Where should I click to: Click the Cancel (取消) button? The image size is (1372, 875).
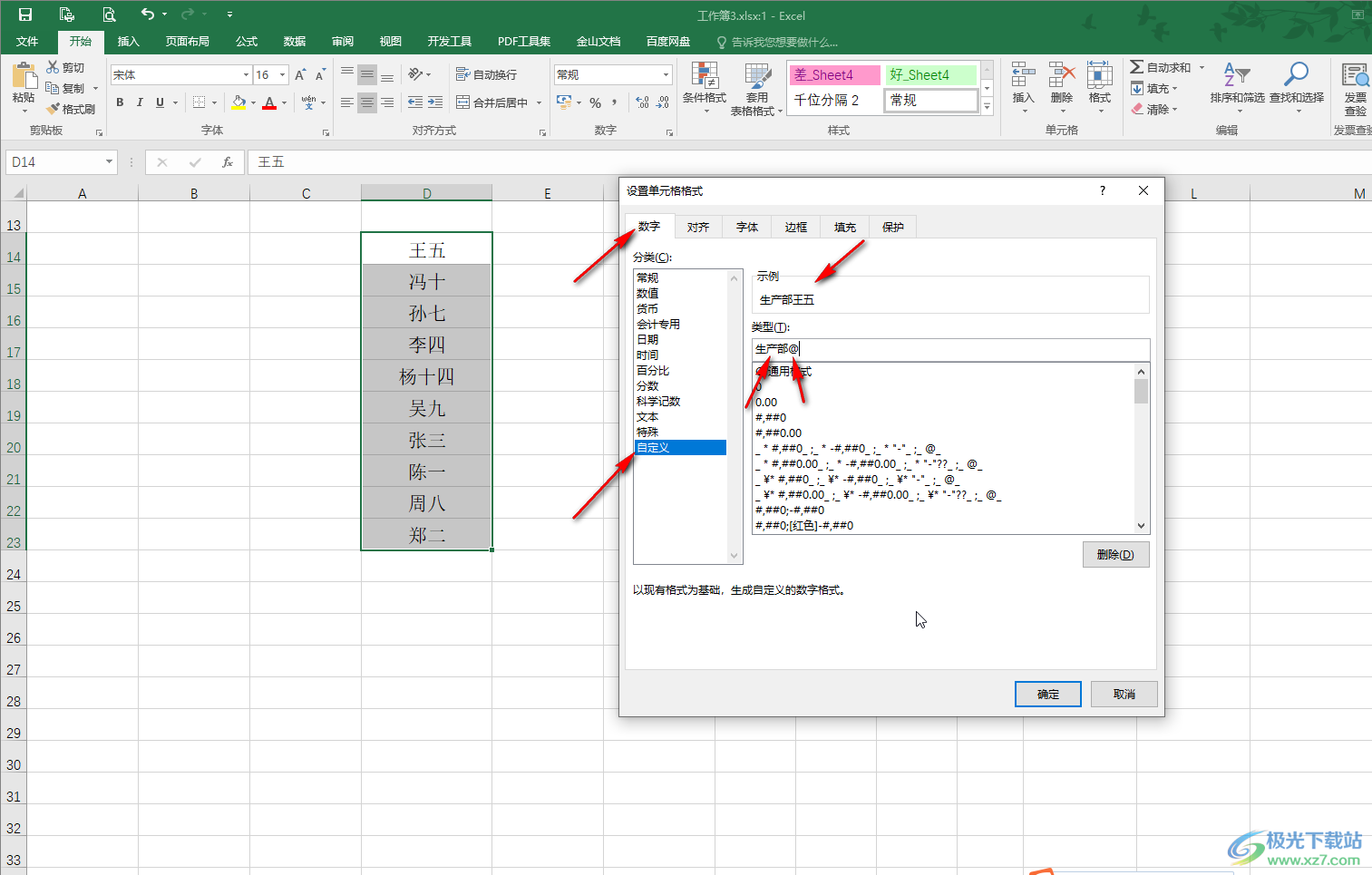pos(1124,694)
